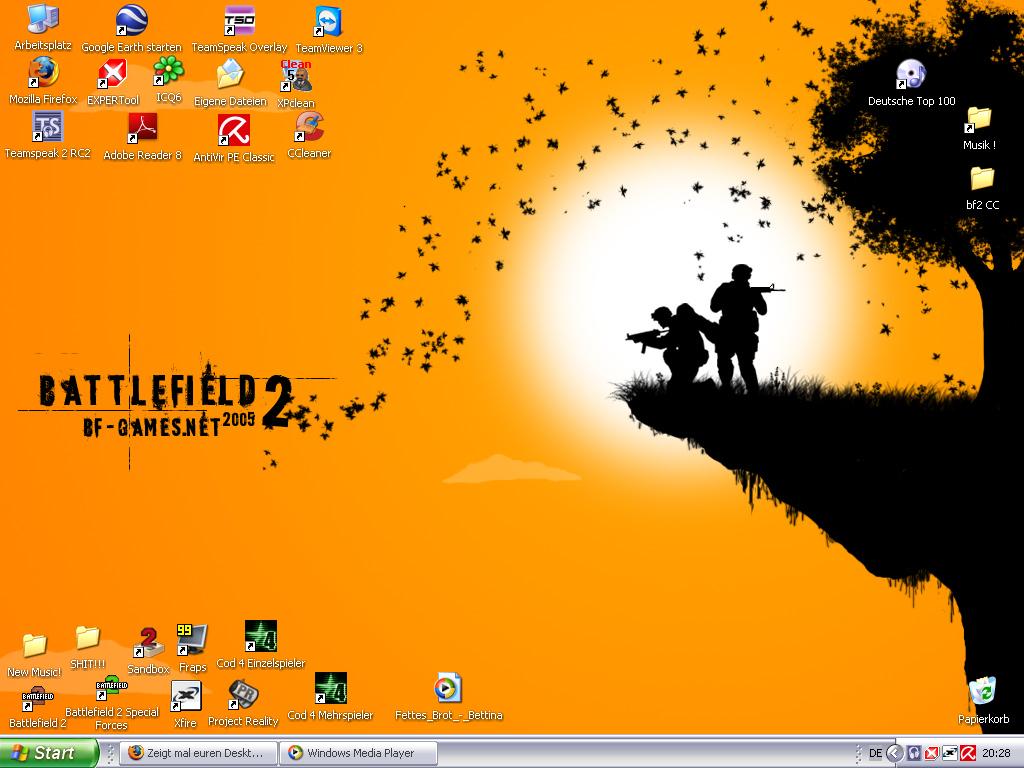Click the Xfire icon in the system tray
1024x768 pixels.
tap(950, 754)
